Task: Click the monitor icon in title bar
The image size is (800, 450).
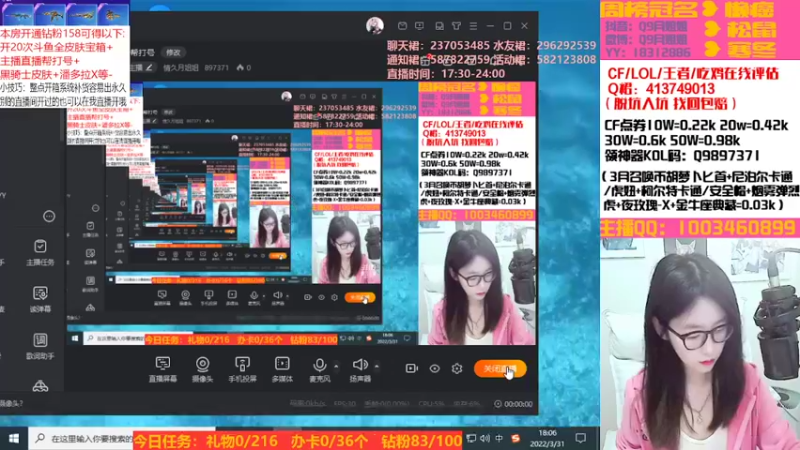Action: coord(419,26)
